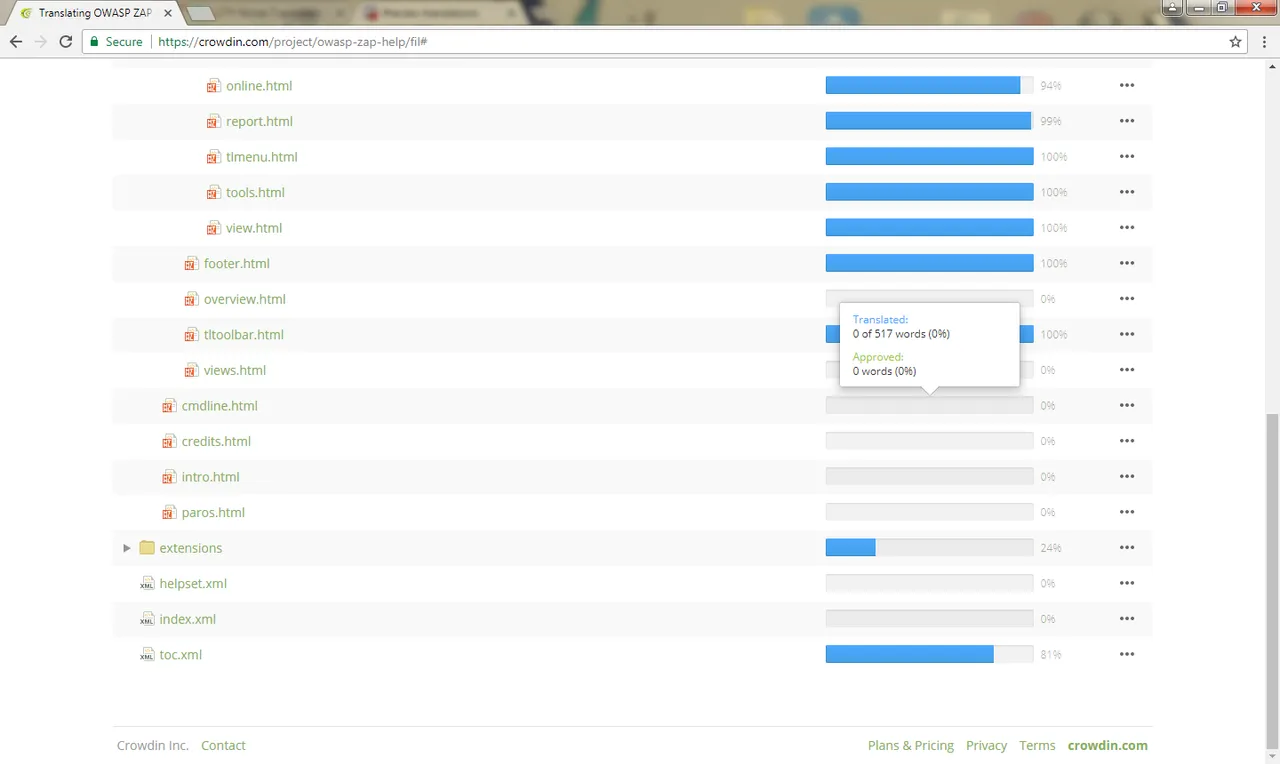
Task: Open more options for overview.html
Action: point(1127,299)
